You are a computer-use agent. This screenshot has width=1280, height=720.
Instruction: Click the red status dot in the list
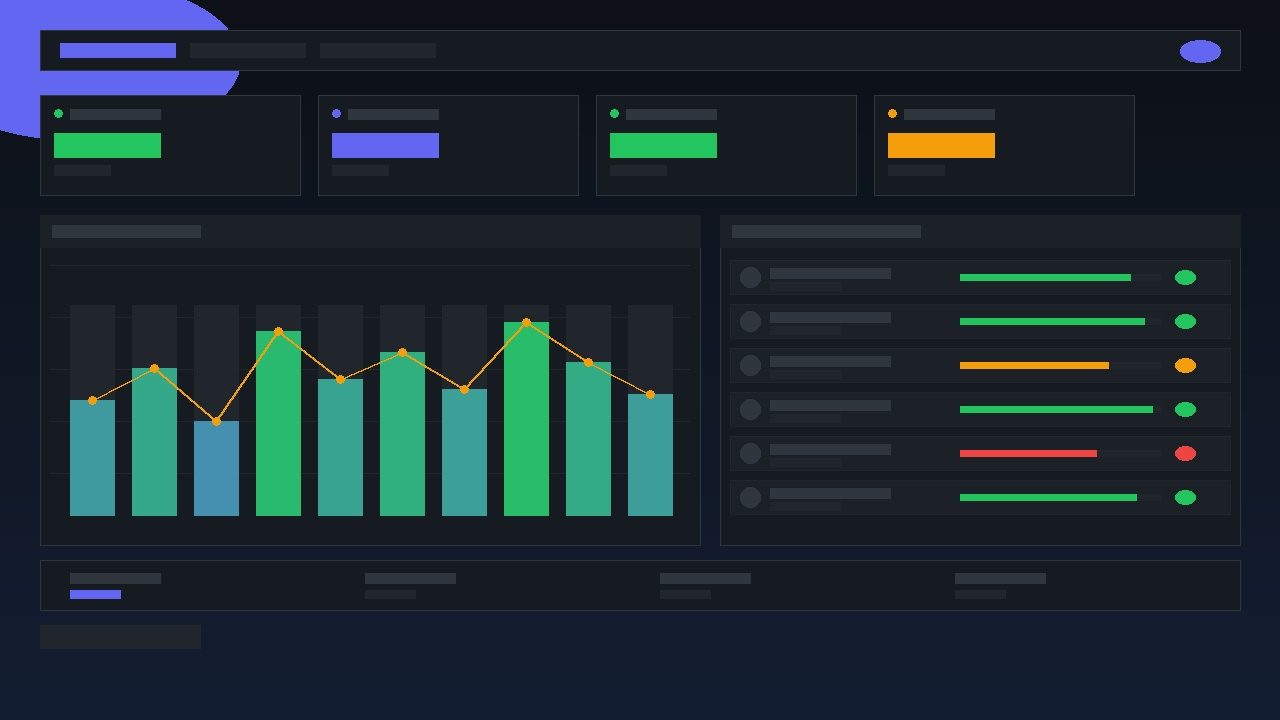coord(1185,453)
